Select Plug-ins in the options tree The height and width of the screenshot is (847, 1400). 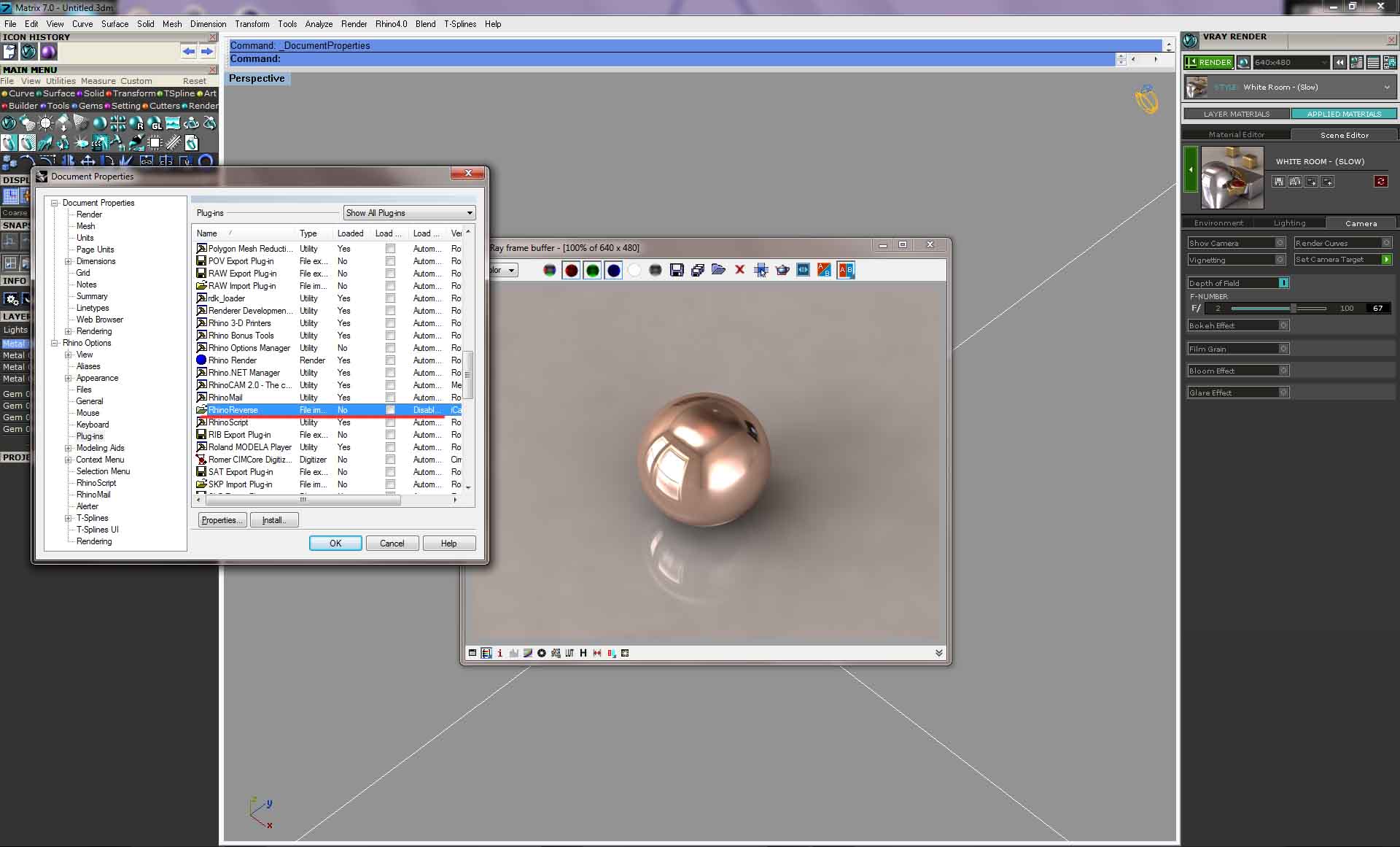[x=90, y=436]
